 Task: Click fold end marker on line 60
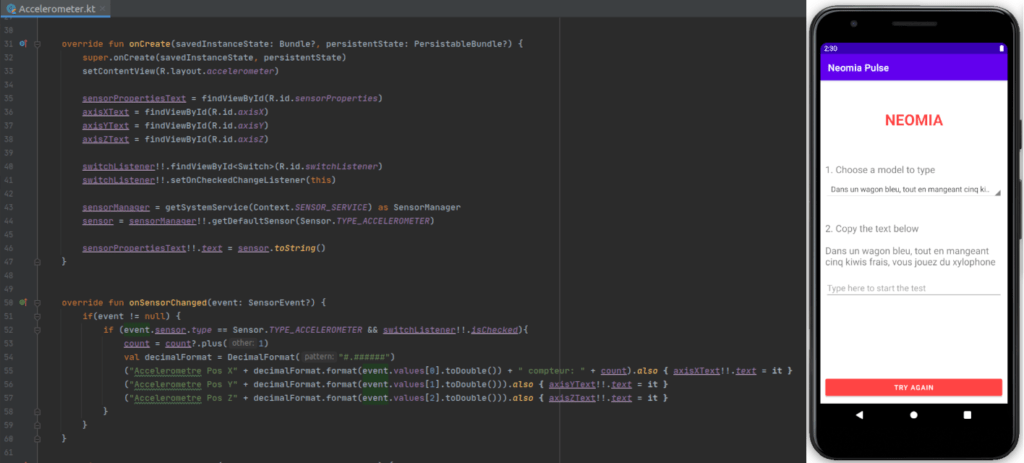(x=37, y=439)
